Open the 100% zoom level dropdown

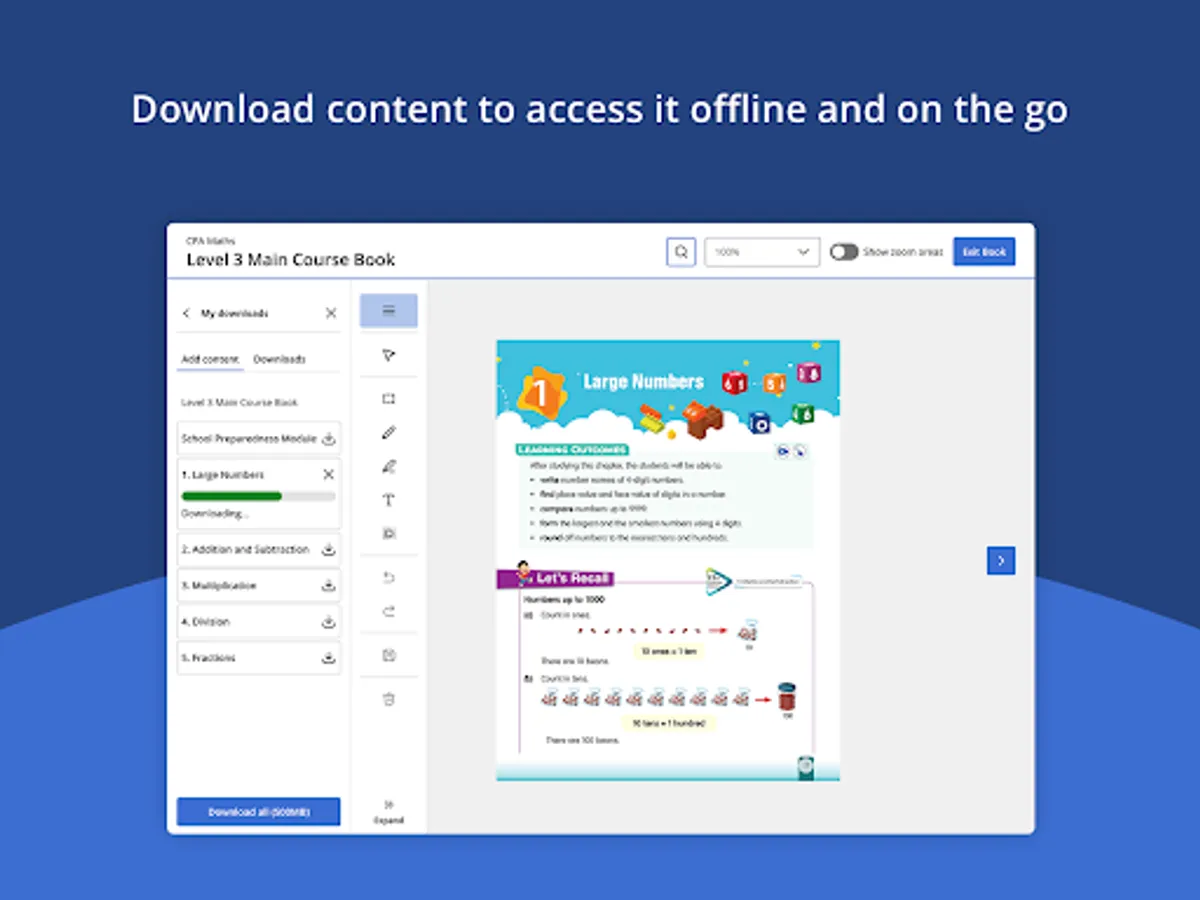(762, 252)
